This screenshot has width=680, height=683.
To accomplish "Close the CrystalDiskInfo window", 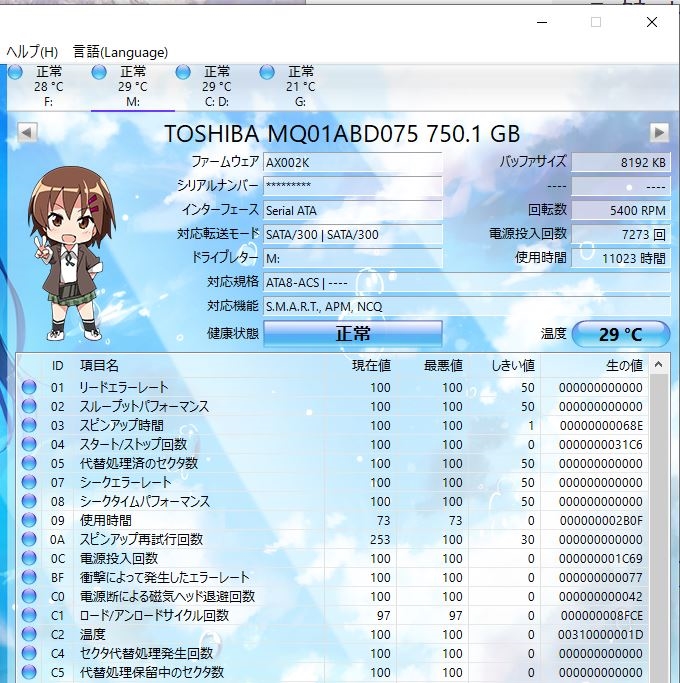I will [652, 22].
